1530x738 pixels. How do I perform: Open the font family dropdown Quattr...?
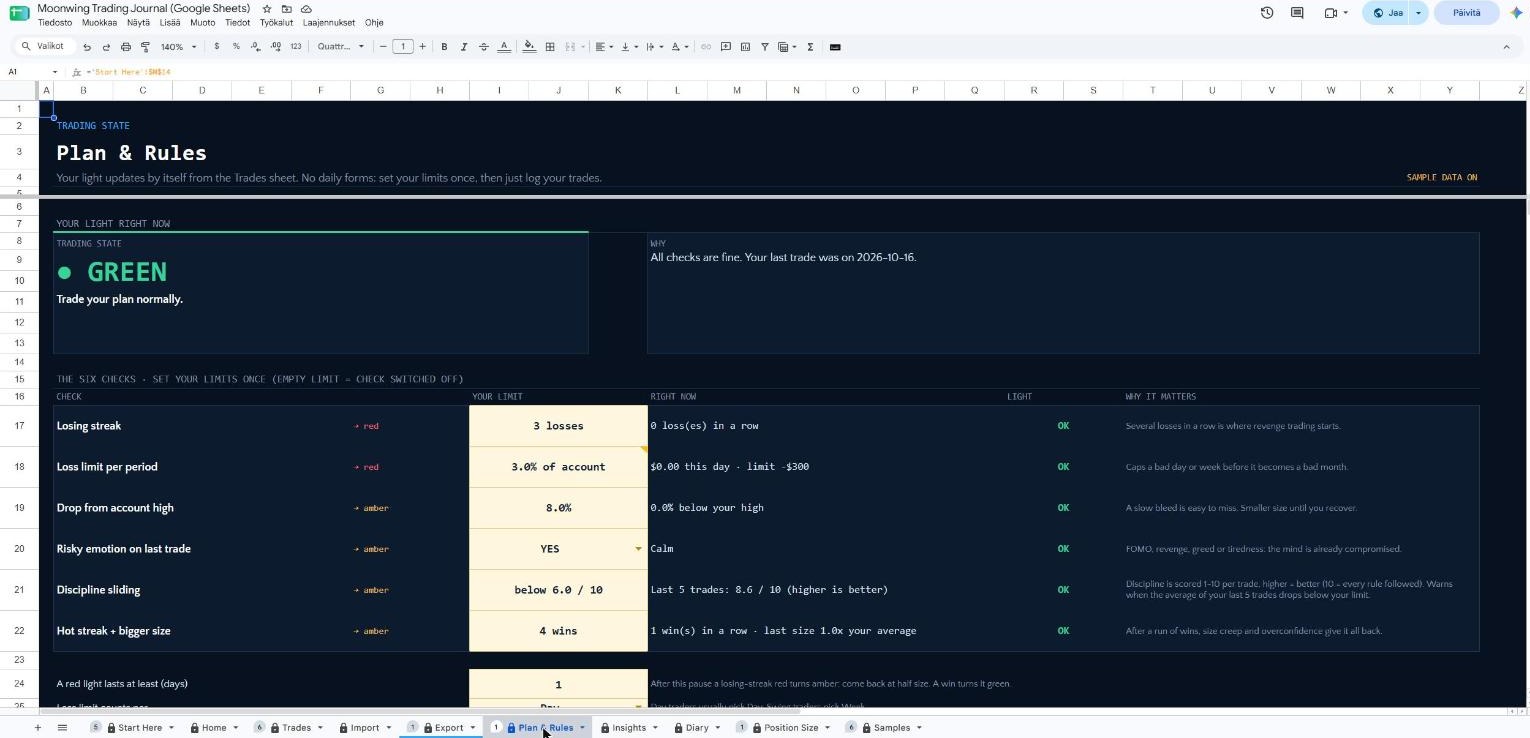[x=341, y=47]
